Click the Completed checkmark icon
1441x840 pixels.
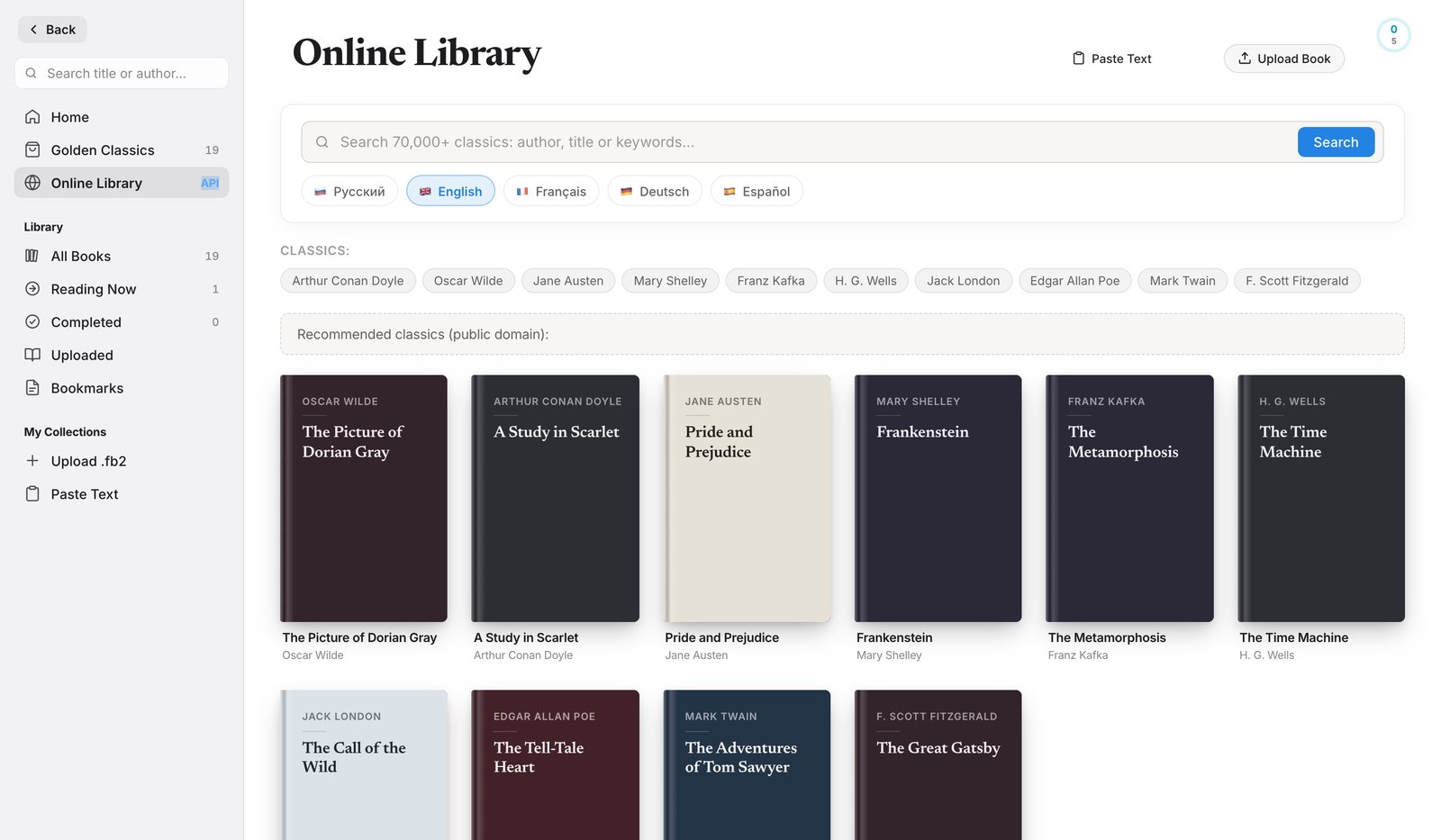(32, 321)
